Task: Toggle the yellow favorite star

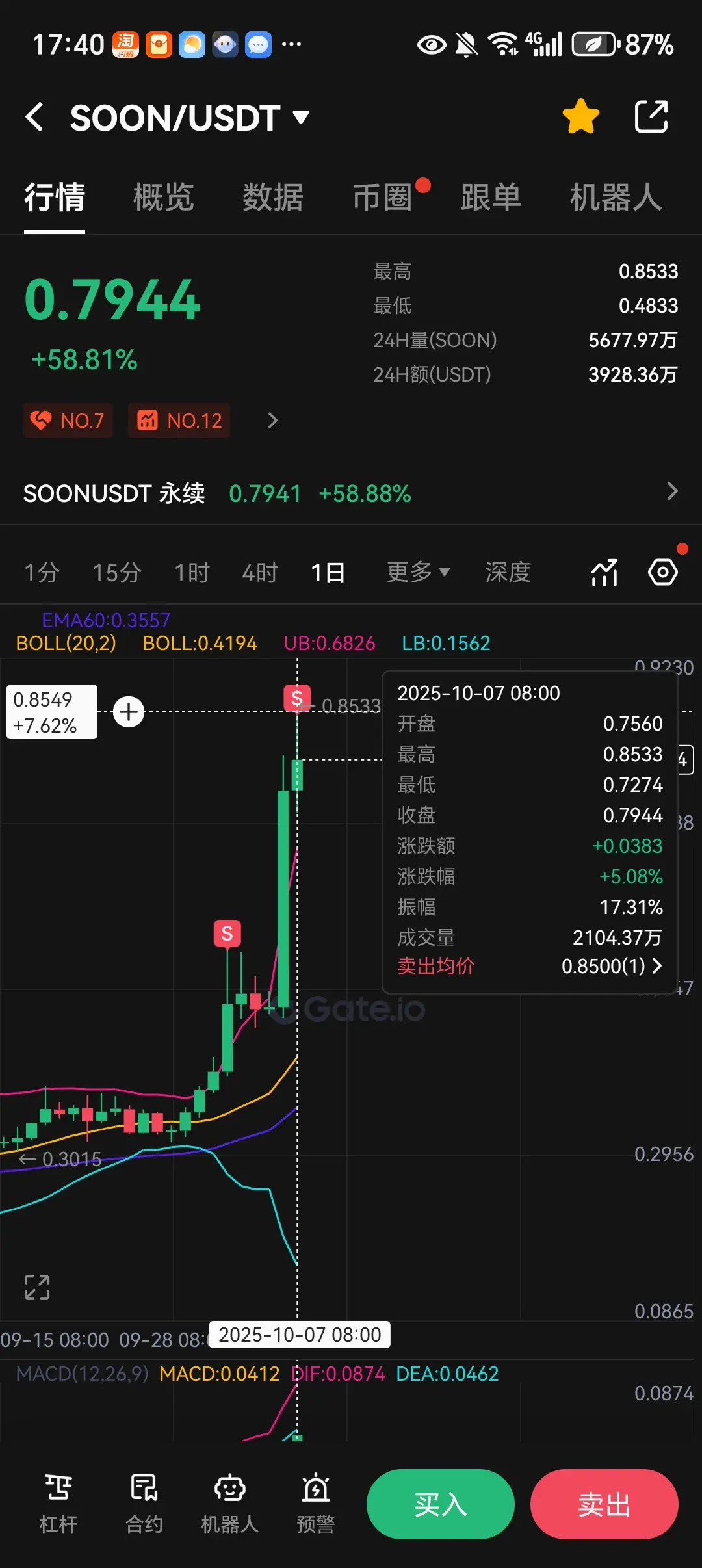Action: click(580, 116)
